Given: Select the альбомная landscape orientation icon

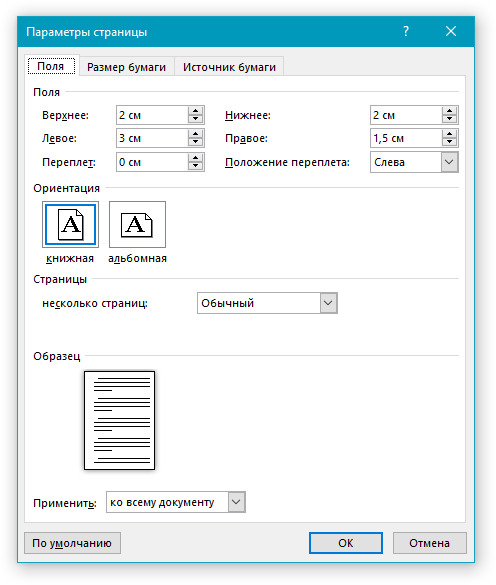Looking at the screenshot, I should 137,225.
